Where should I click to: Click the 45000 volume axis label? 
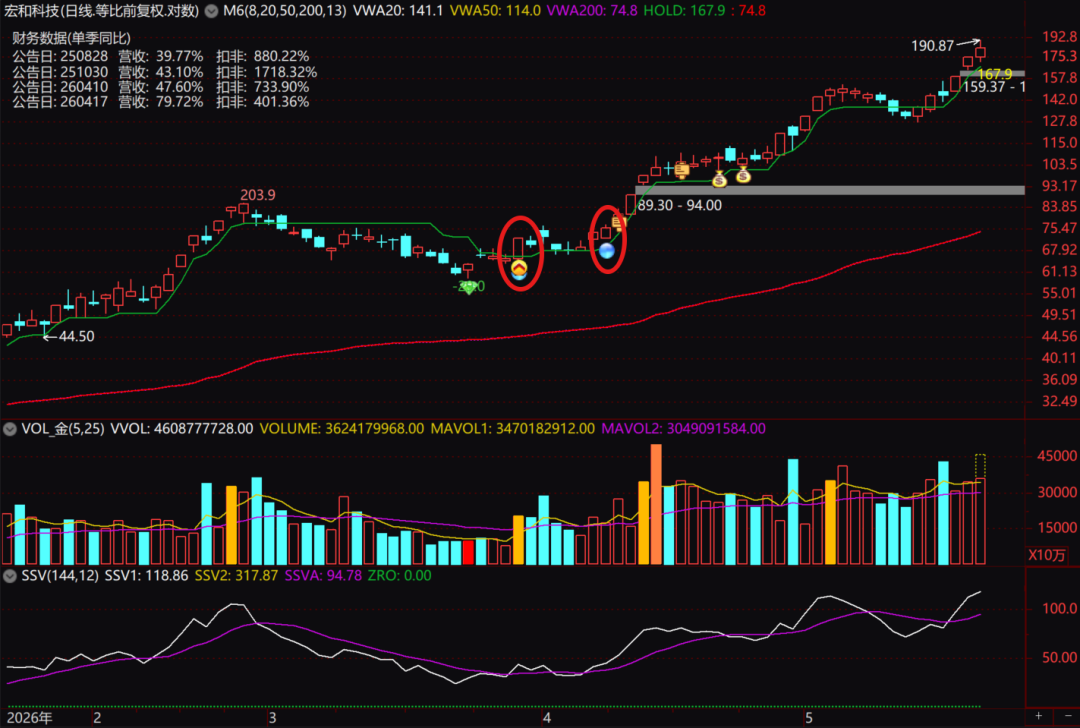(1057, 456)
